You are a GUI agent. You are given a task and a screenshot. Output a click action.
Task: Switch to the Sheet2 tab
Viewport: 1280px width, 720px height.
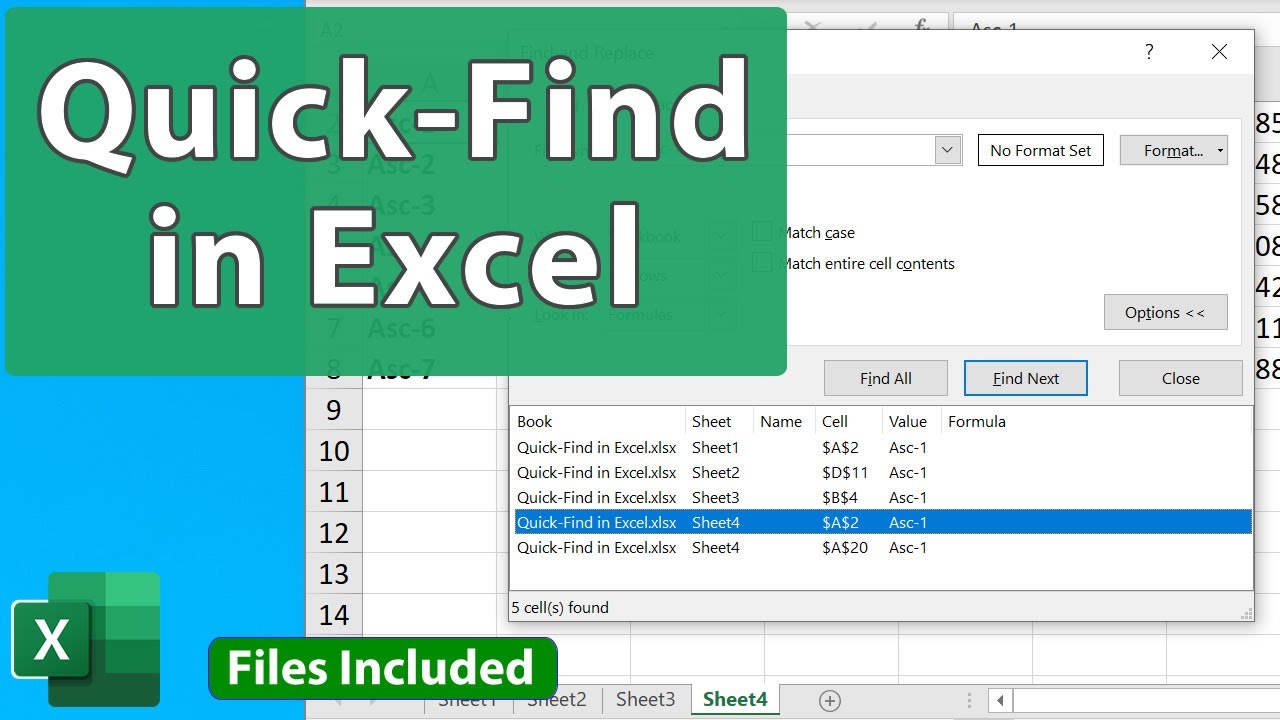coord(557,700)
